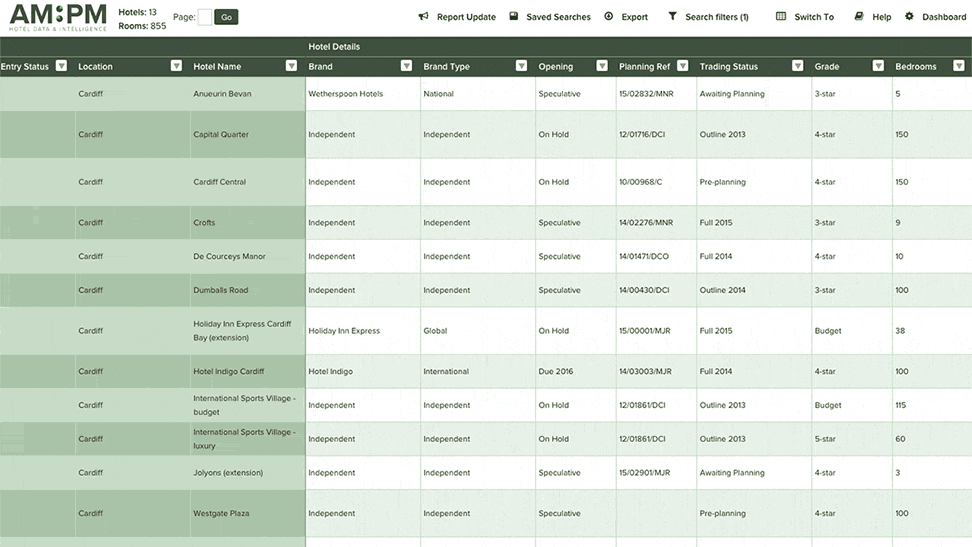Open the Trading Status column filter dropdown
972x547 pixels.
click(x=798, y=66)
